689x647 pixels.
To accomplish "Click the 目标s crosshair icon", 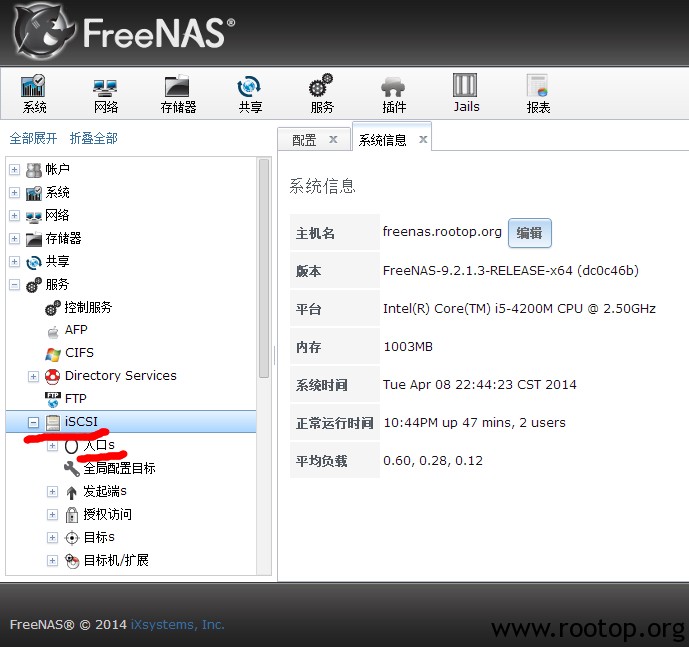I will 72,538.
